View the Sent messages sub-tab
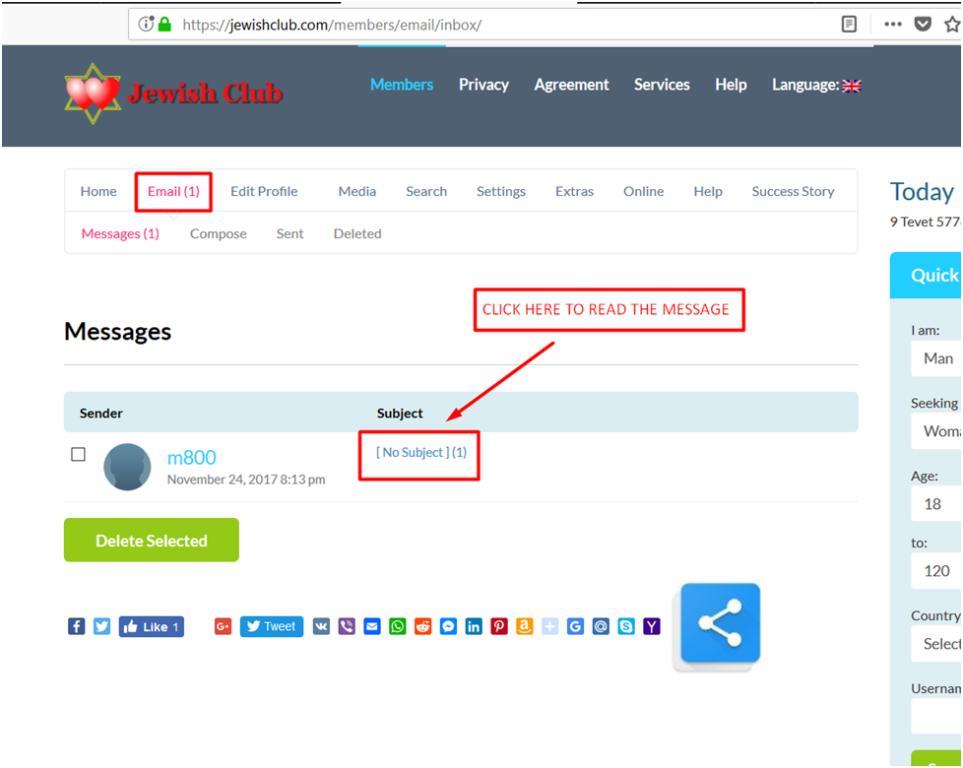The image size is (963, 768). pos(290,234)
